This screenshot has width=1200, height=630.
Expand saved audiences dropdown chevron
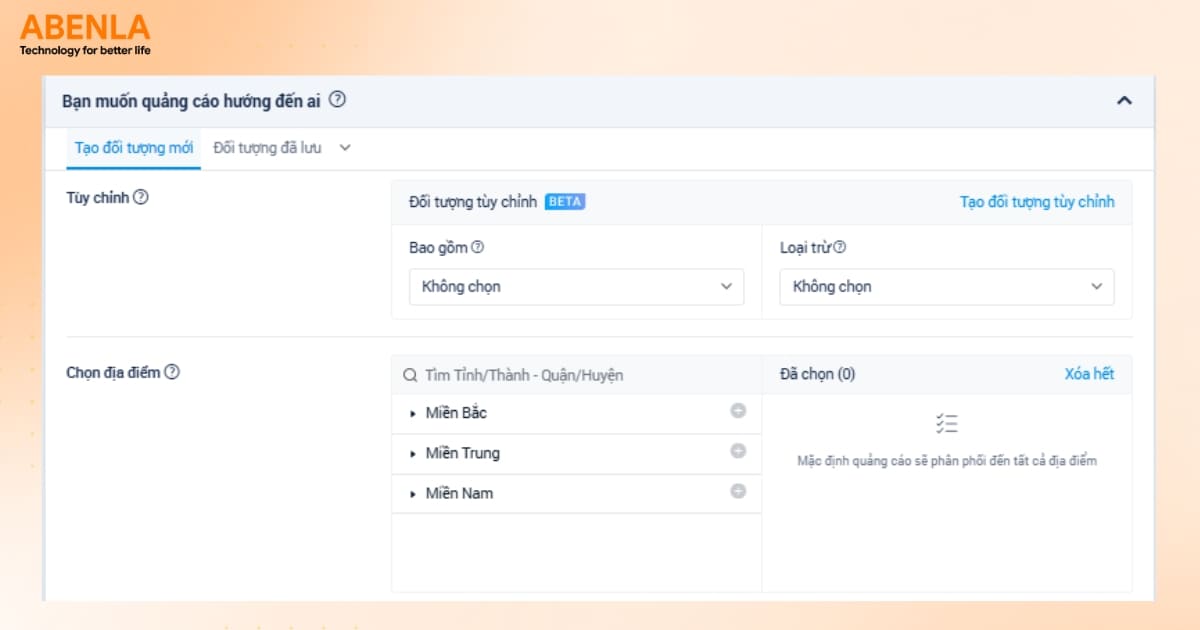[x=345, y=148]
